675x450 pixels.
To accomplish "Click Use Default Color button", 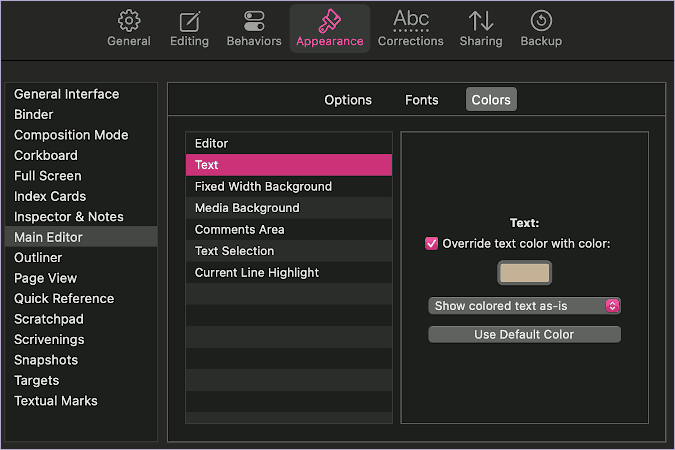I will pos(524,335).
